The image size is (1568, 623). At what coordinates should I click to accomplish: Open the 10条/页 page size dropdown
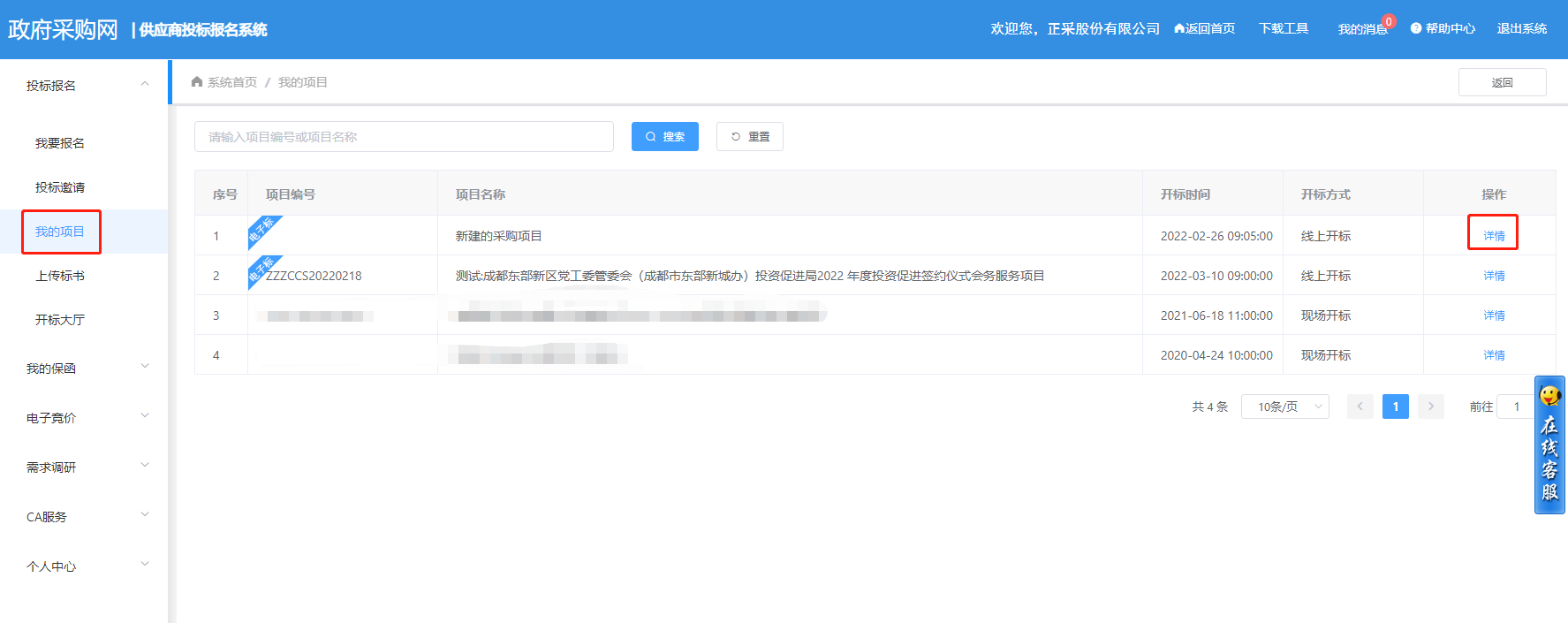tap(1284, 406)
